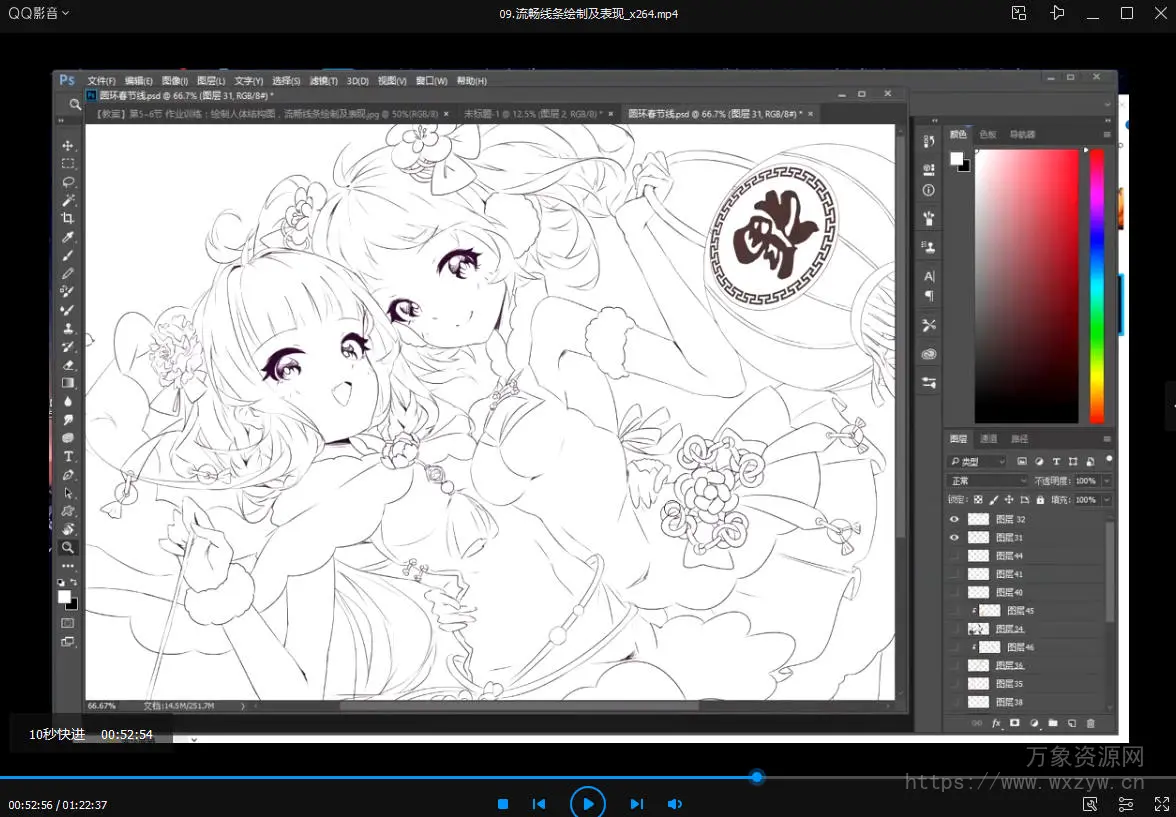
Task: Show layer 图层 44 via visibility box
Action: [954, 556]
